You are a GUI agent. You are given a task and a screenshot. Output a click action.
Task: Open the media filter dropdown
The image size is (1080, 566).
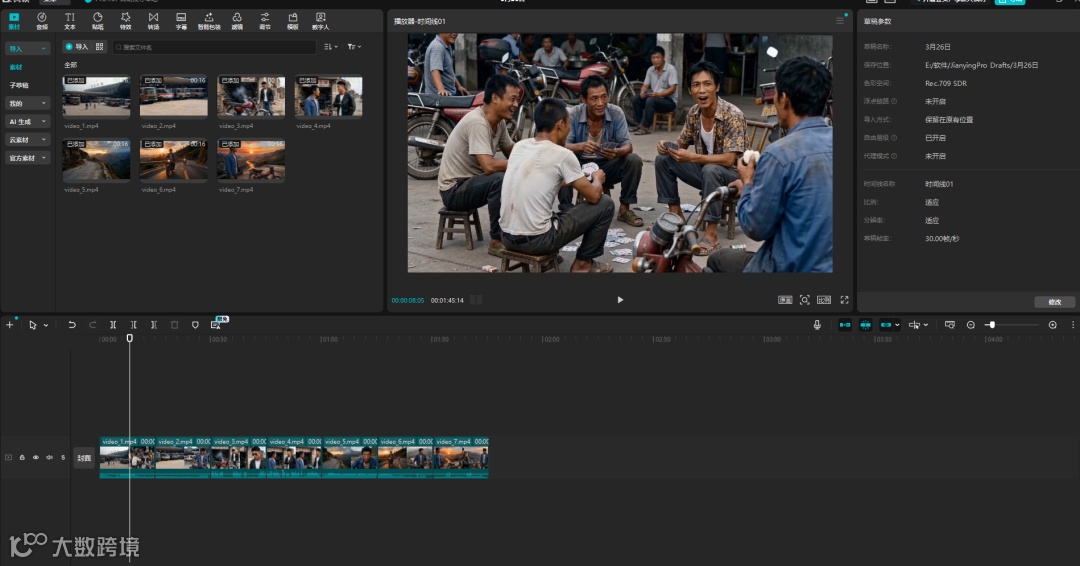(354, 47)
